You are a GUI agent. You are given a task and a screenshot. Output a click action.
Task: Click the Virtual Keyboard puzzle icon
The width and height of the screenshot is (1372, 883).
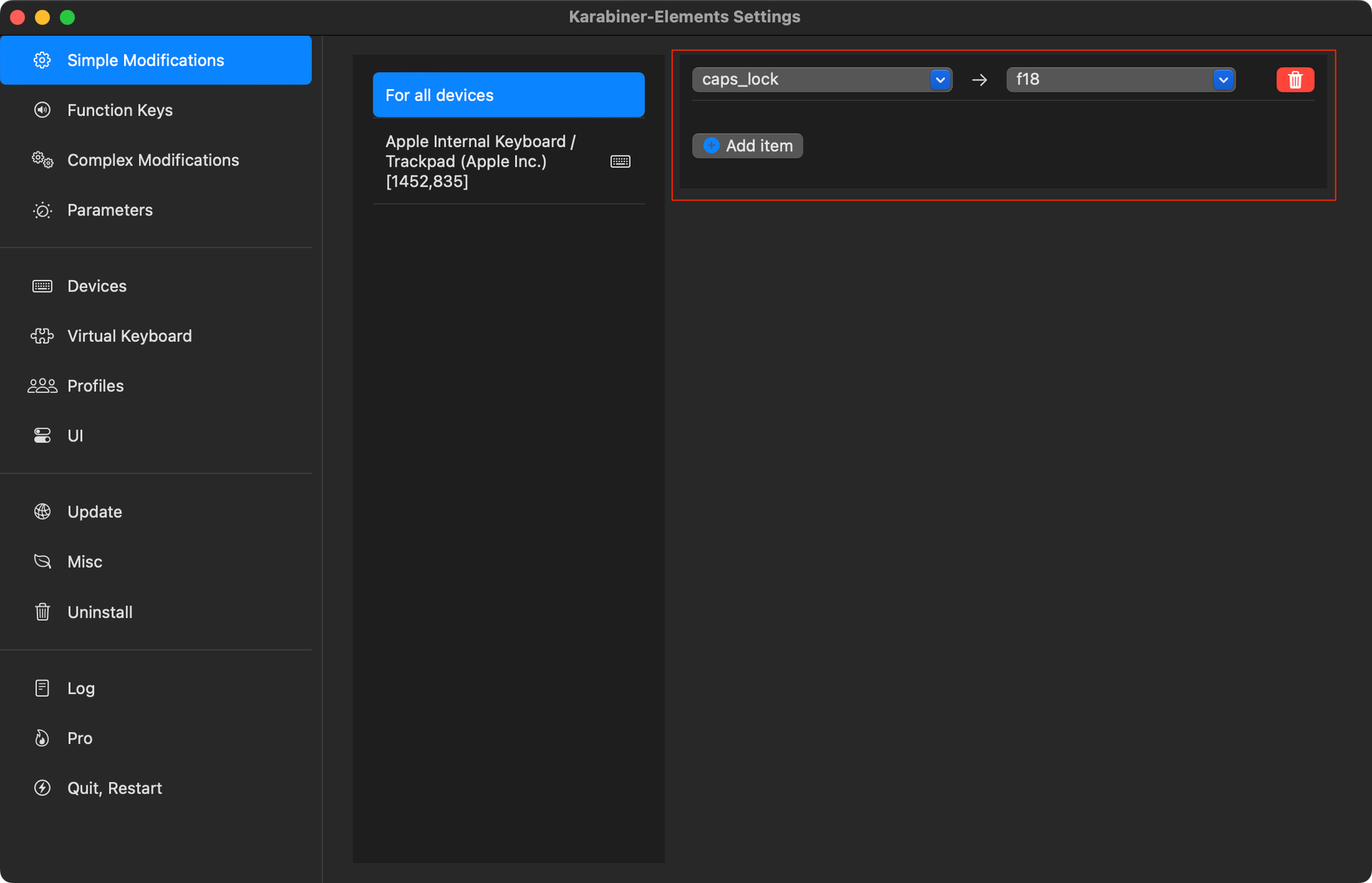[x=43, y=335]
